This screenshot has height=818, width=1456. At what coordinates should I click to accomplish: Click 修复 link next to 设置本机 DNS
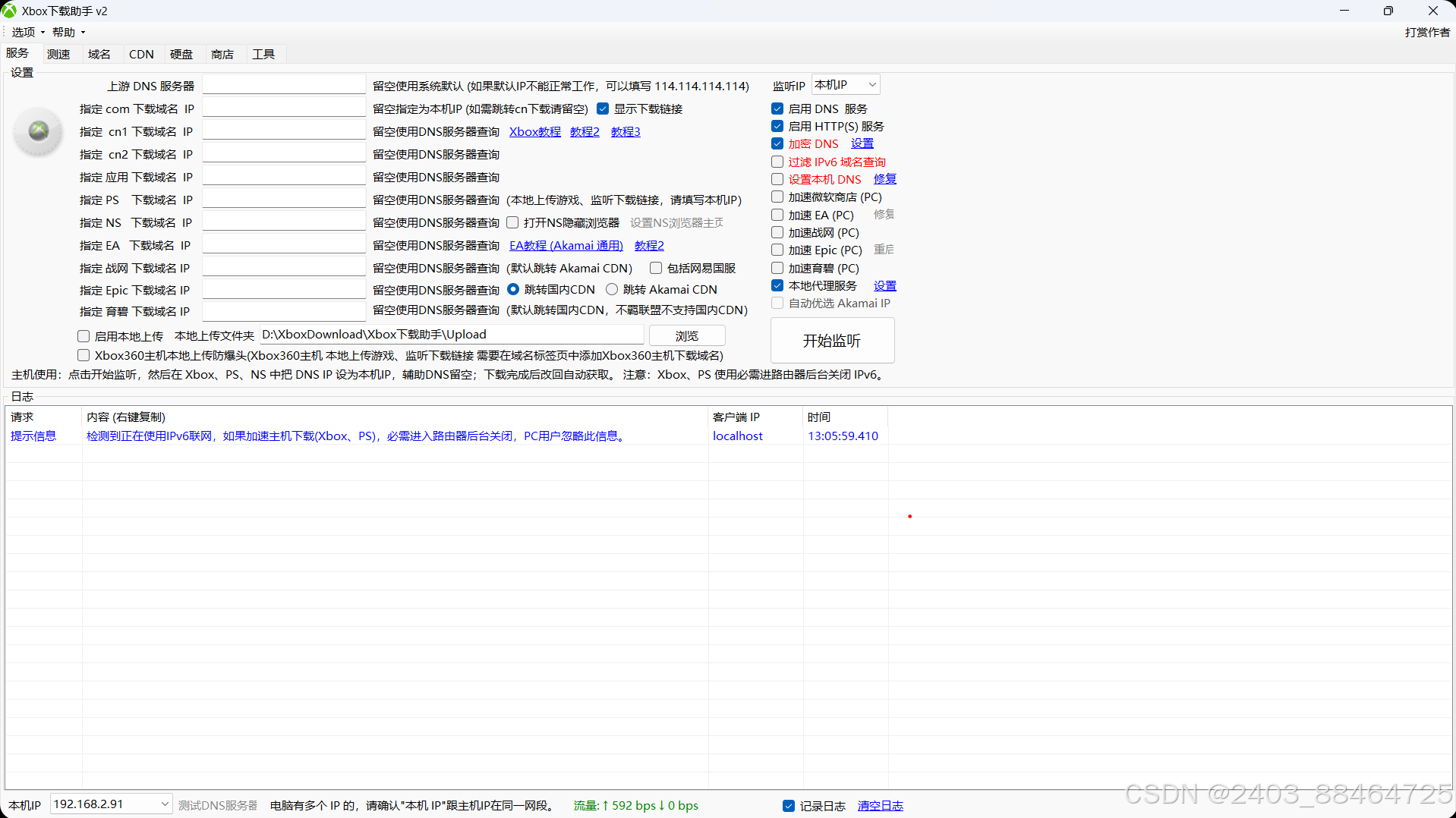point(885,179)
